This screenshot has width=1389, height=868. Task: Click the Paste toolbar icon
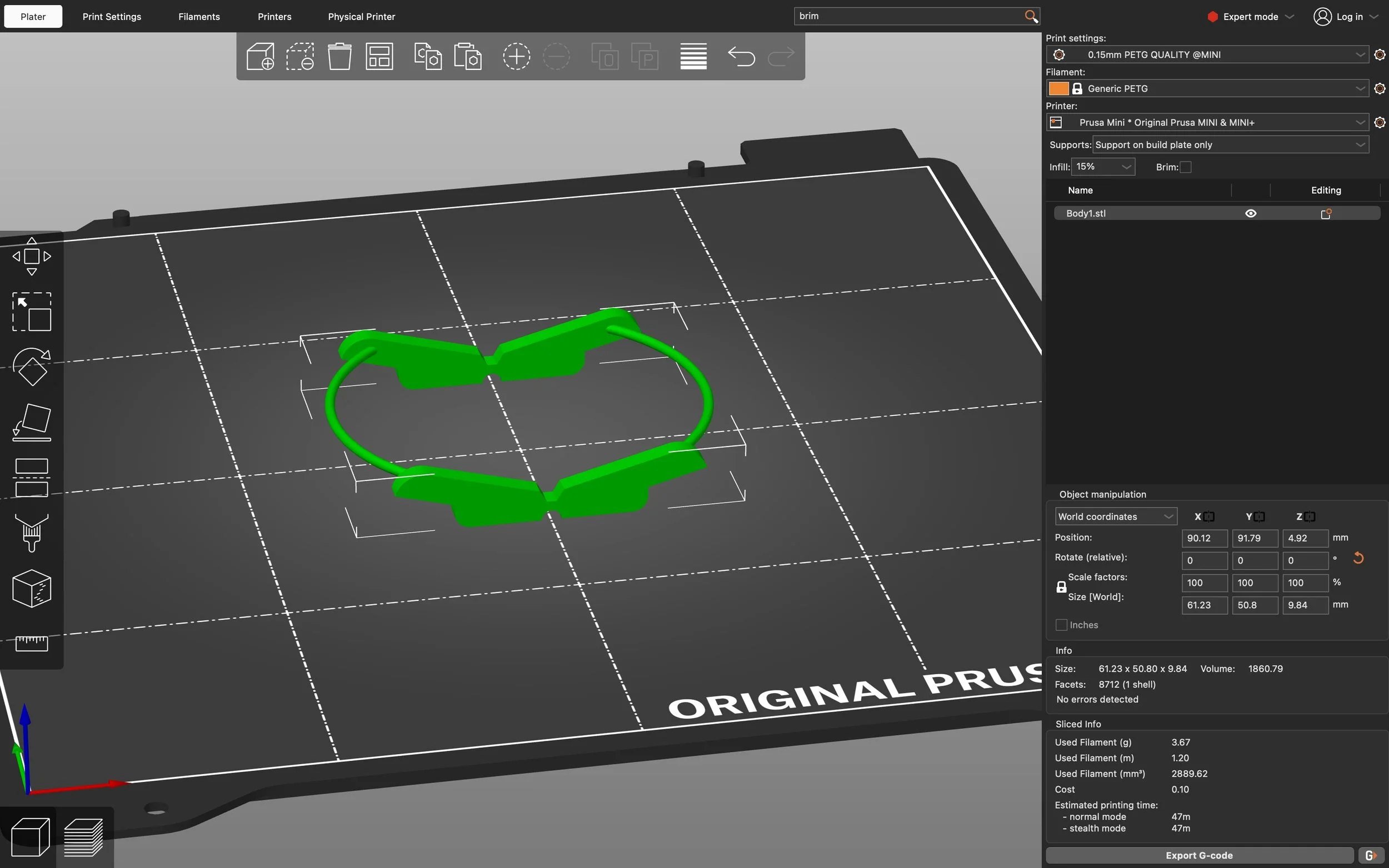pos(467,56)
